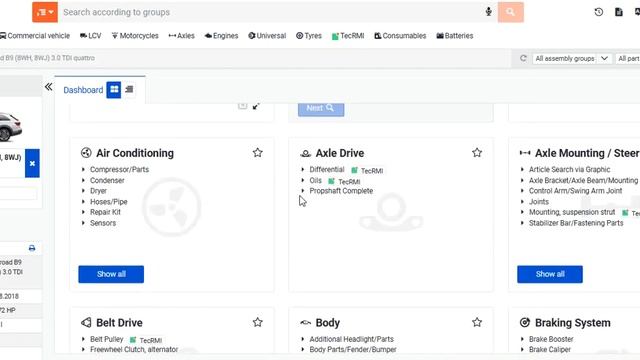Activate voice search microphone icon
The height and width of the screenshot is (360, 640).
click(489, 12)
